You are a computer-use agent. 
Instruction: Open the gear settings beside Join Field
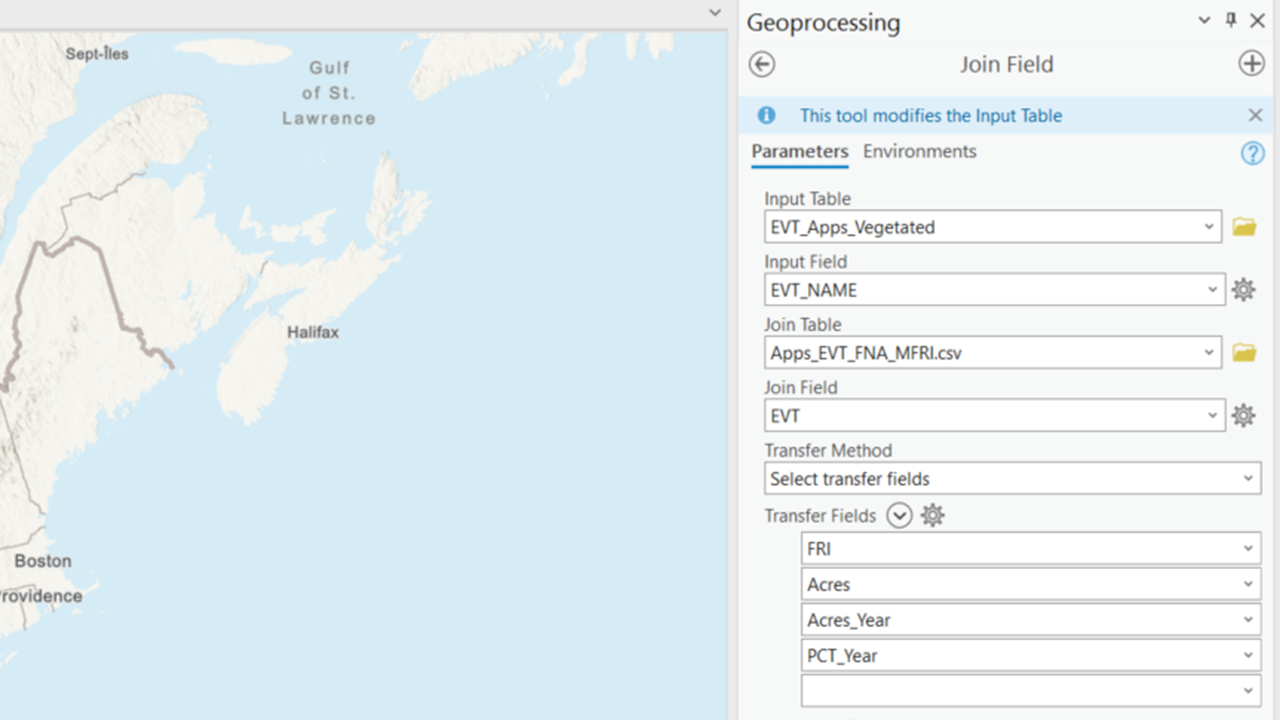click(x=1243, y=415)
